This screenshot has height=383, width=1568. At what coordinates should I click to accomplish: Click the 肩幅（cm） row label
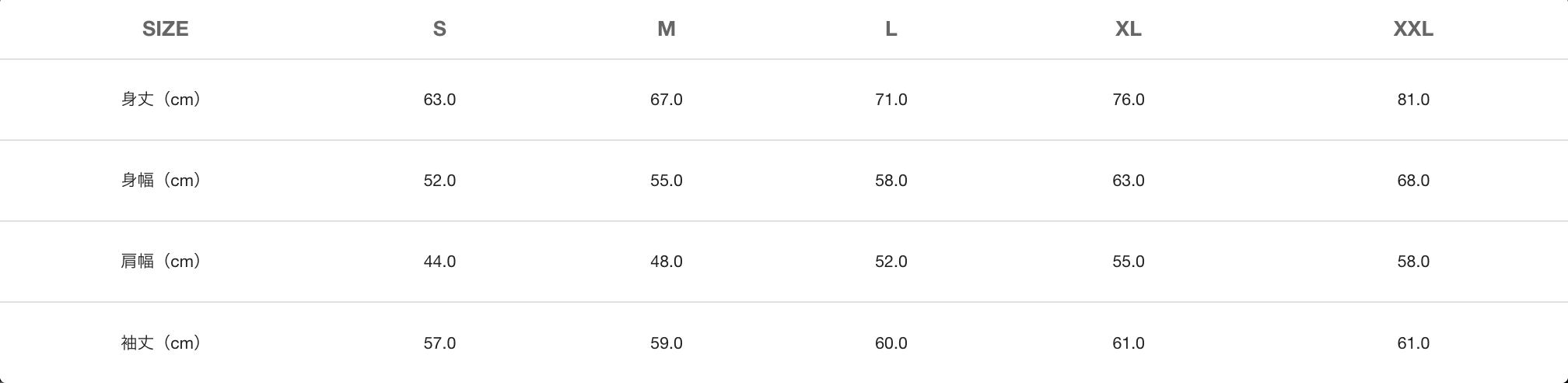[x=161, y=262]
